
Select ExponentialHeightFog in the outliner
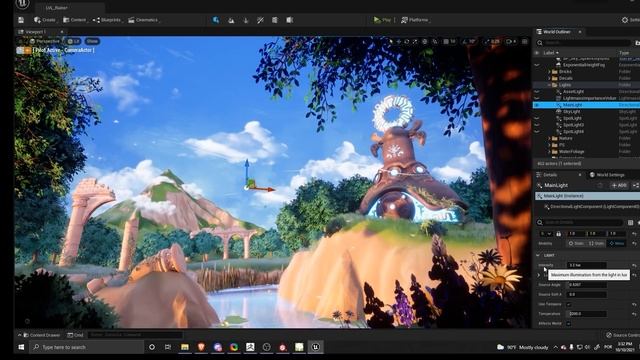[x=584, y=65]
